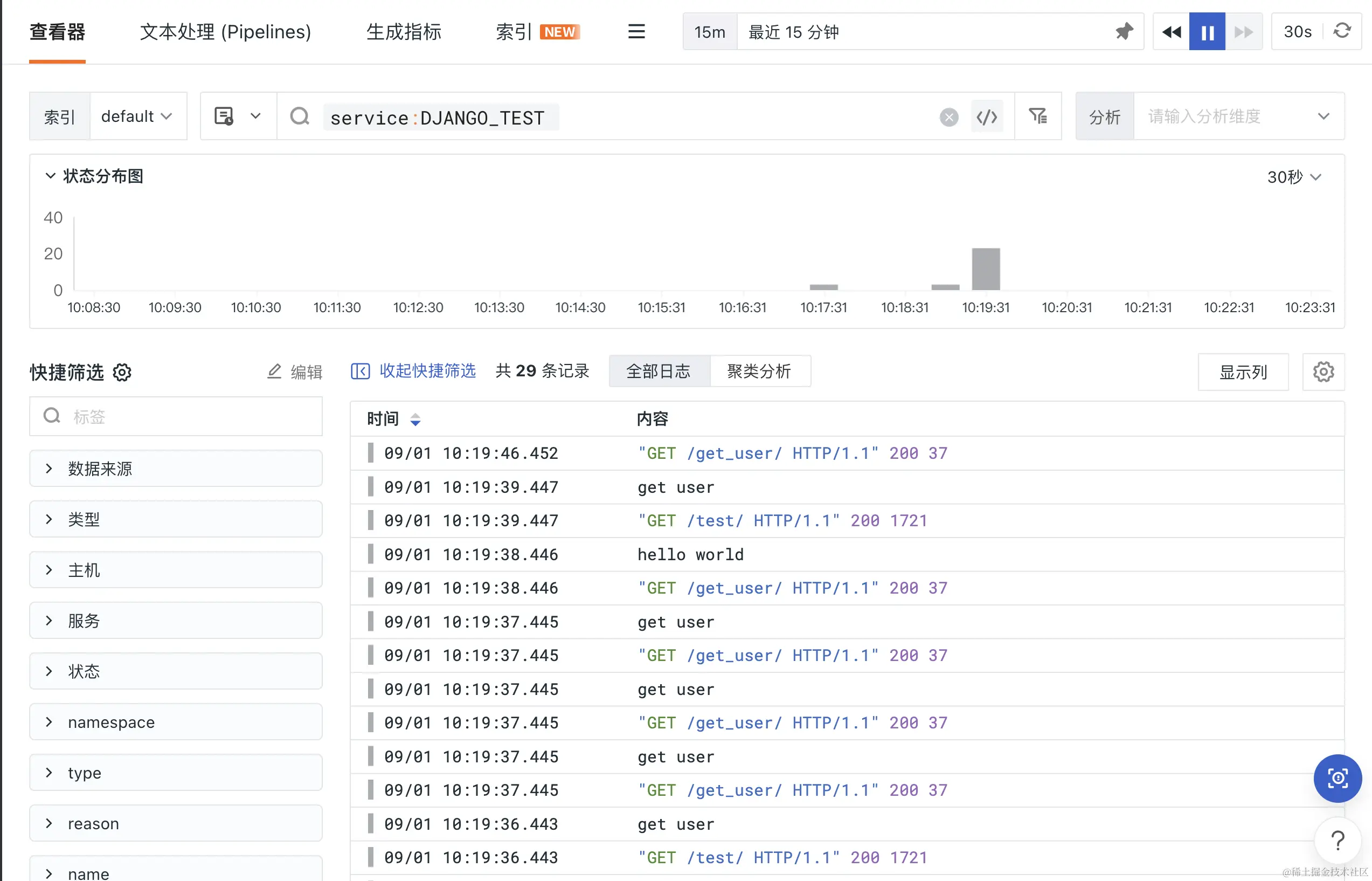Open log table settings gear

(1324, 372)
